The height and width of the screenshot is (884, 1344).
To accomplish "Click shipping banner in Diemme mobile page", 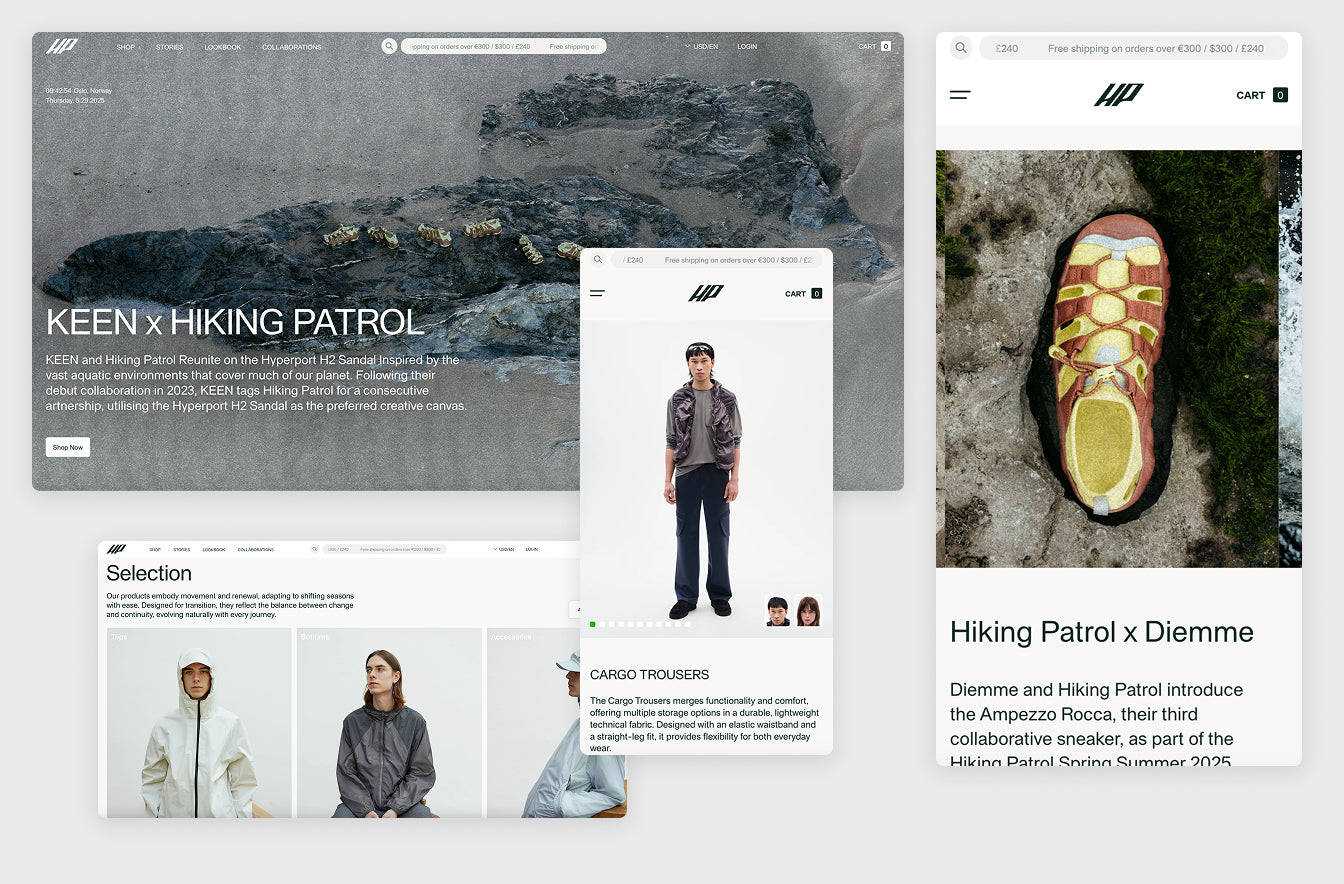I will (x=1134, y=48).
